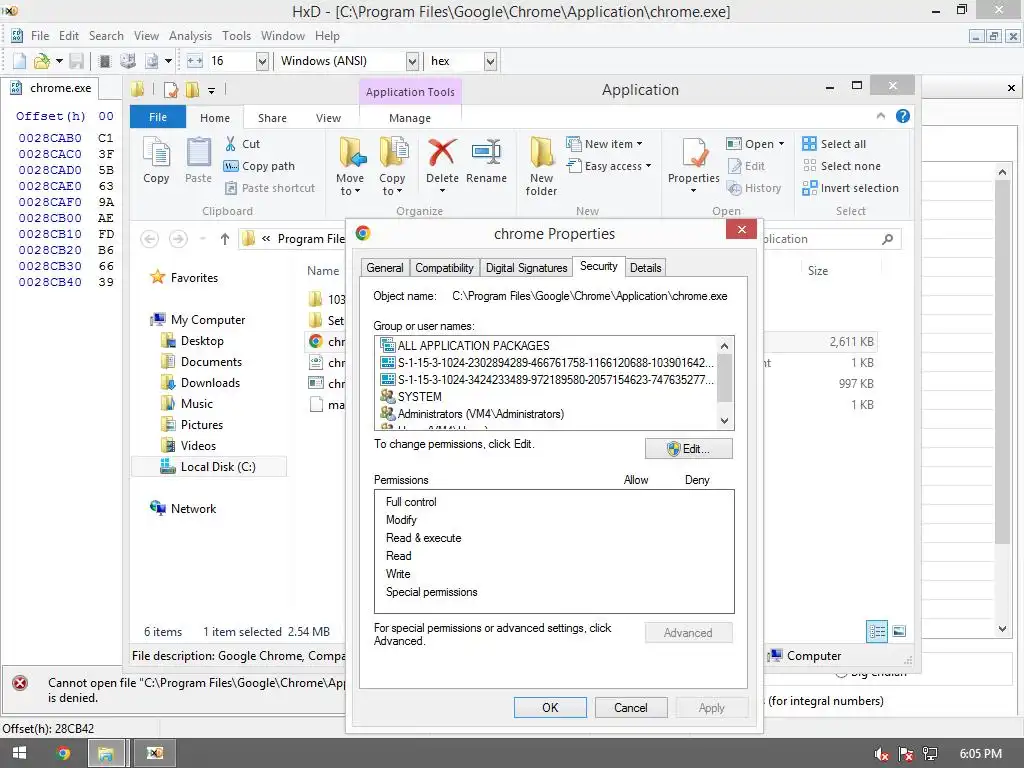
Task: Click the quick access Properties icon in Explorer titlebar
Action: point(171,89)
